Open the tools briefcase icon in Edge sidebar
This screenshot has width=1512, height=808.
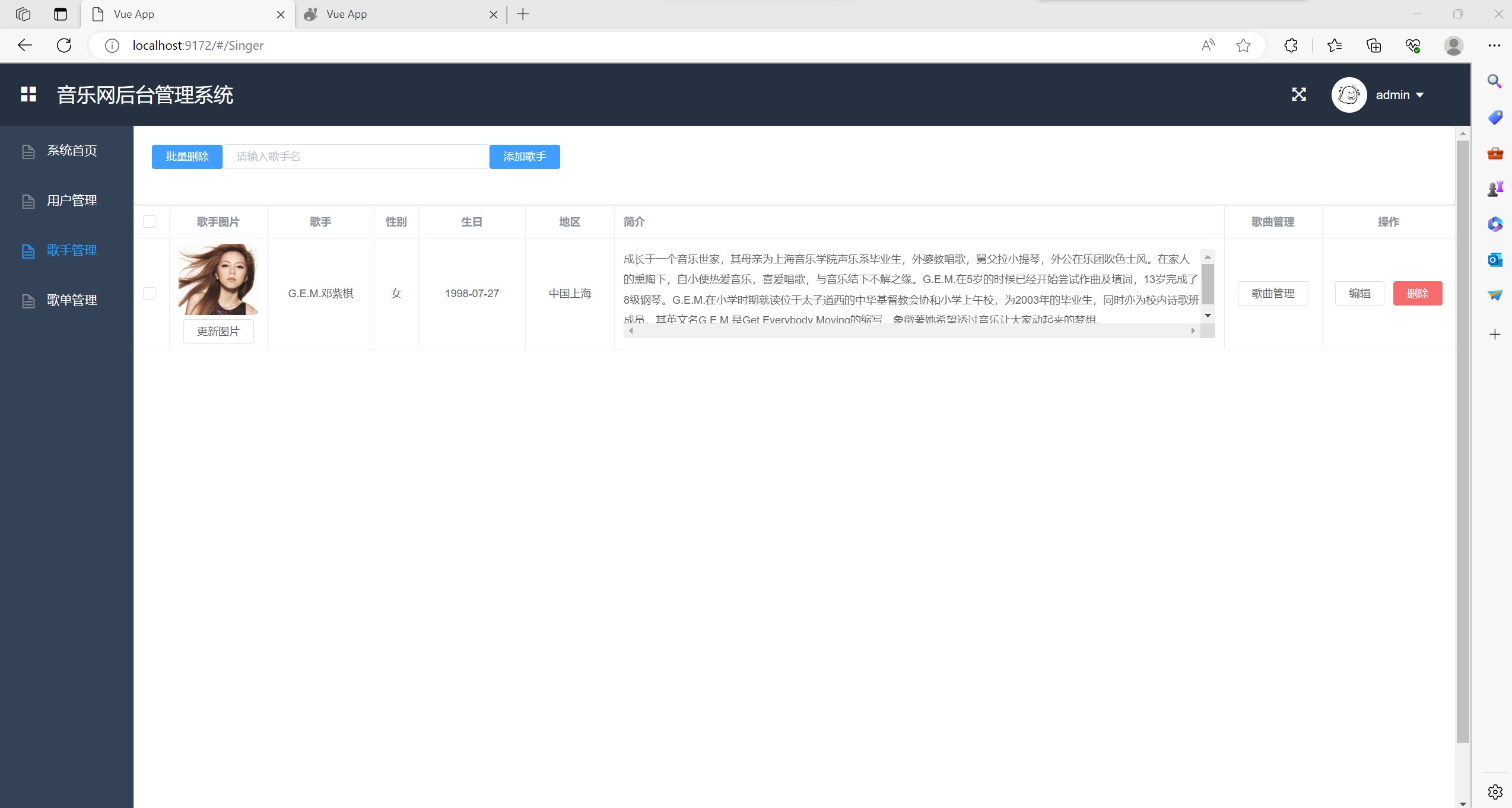[1495, 154]
